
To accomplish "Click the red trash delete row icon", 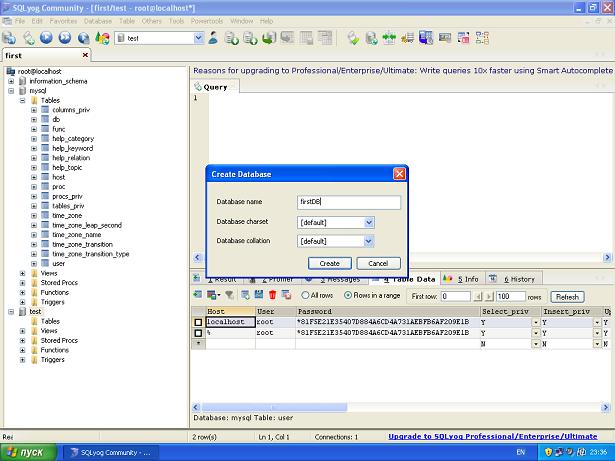I will coord(273,295).
